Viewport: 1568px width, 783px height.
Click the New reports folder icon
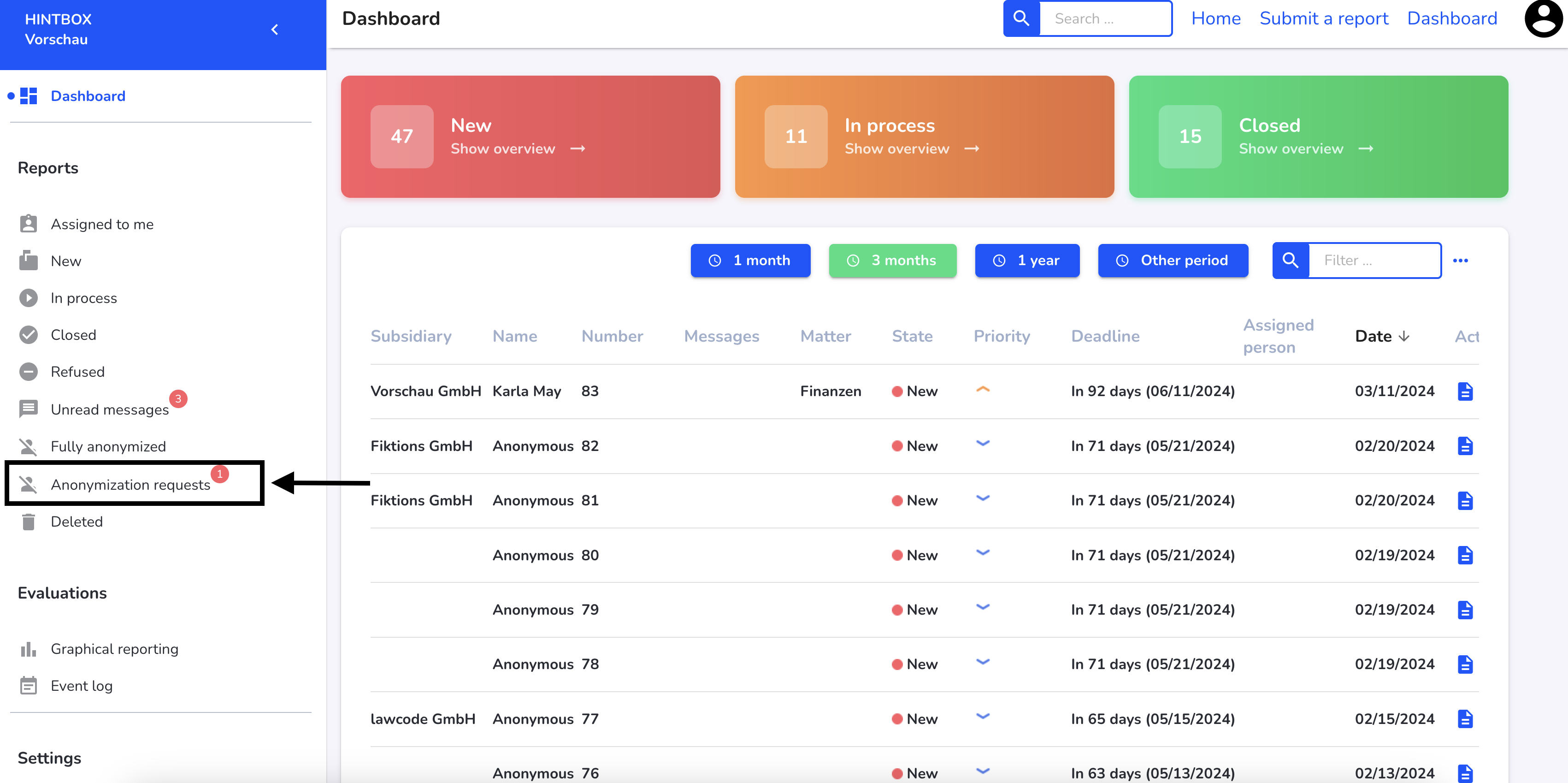pyautogui.click(x=29, y=261)
